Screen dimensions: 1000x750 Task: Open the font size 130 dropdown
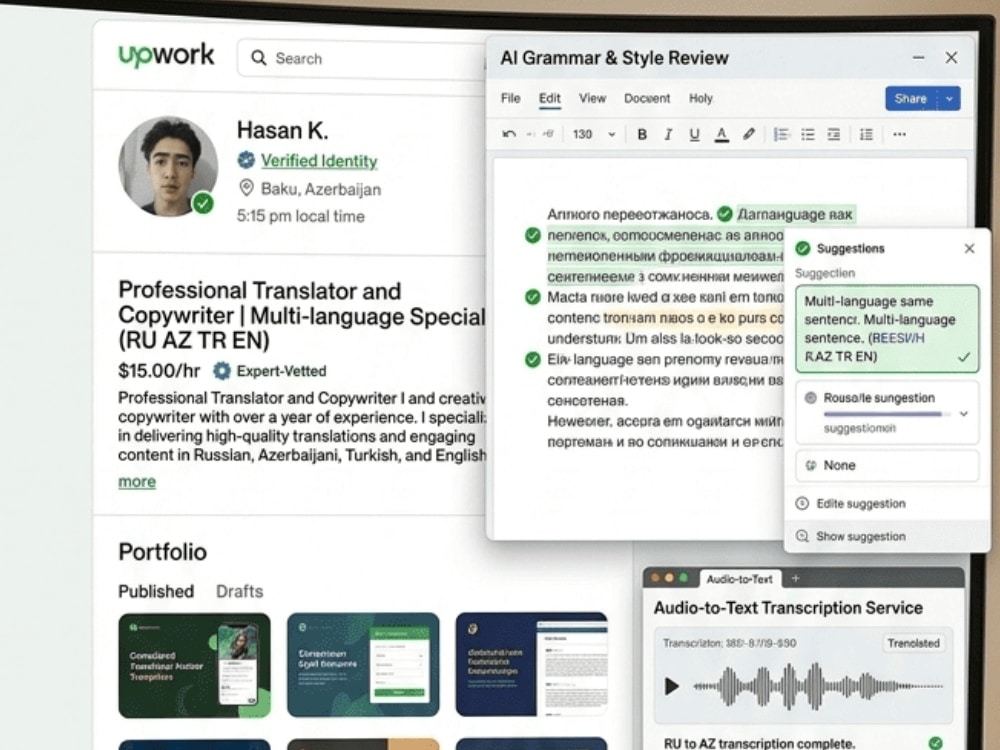[x=593, y=134]
